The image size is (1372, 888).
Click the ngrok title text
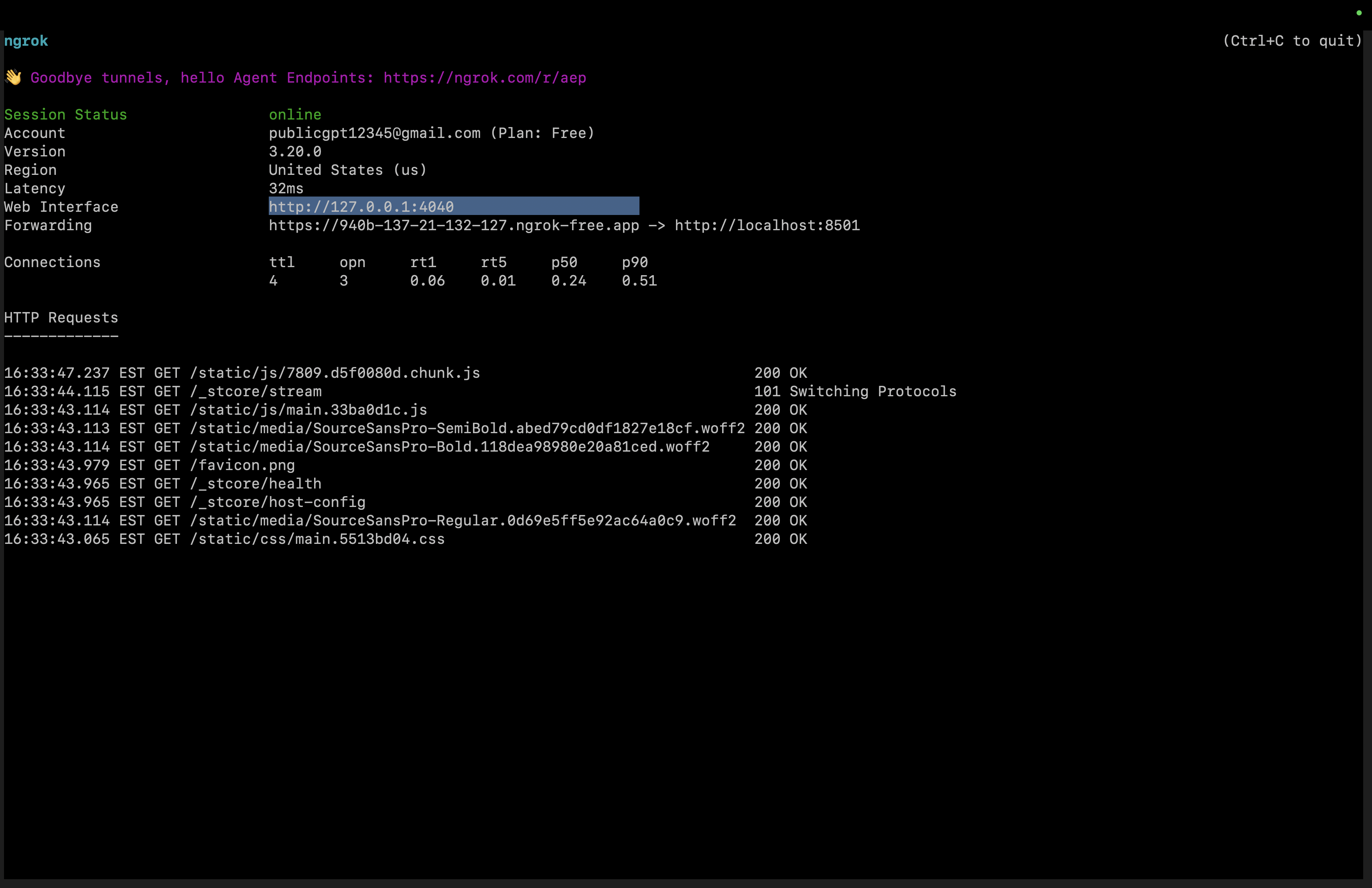[26, 41]
